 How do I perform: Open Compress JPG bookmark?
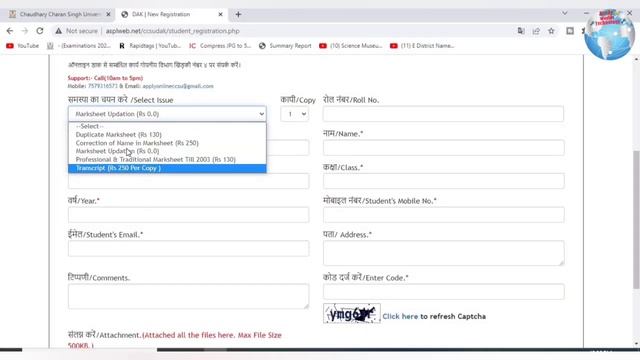click(220, 46)
